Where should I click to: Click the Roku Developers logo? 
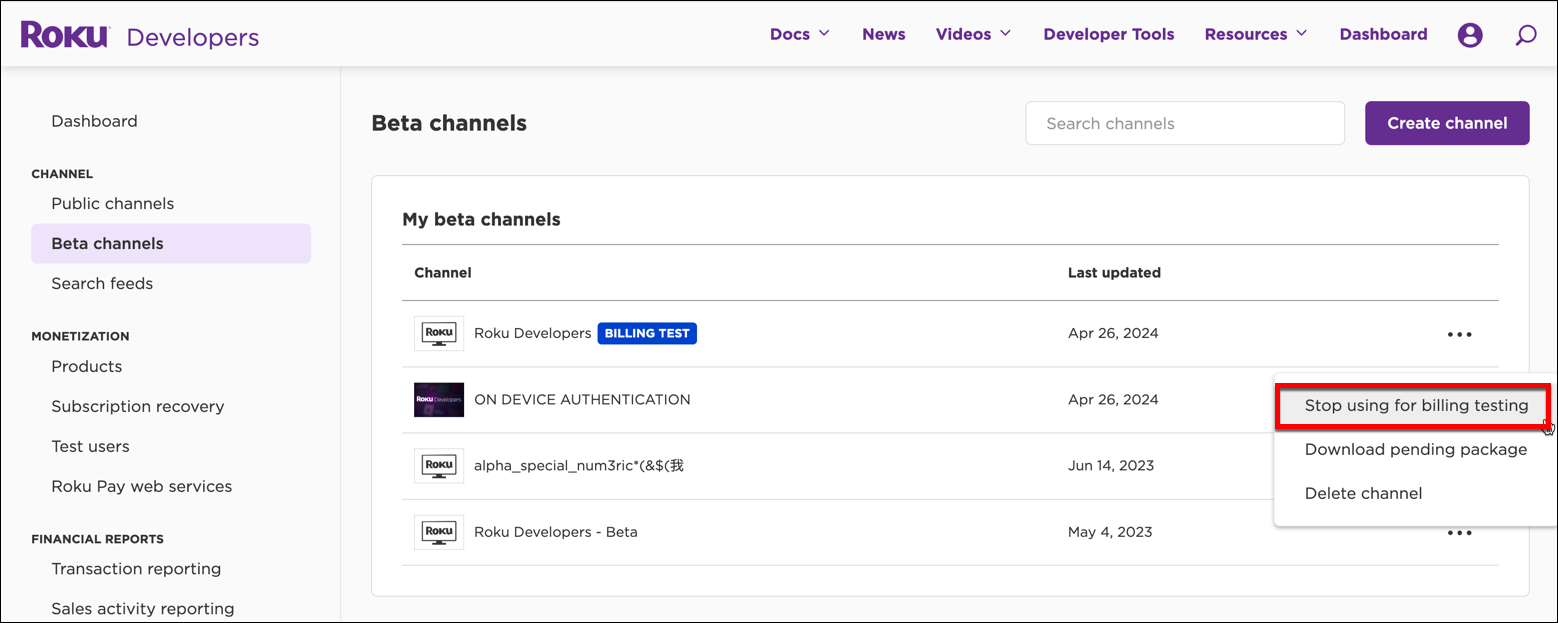[x=140, y=33]
